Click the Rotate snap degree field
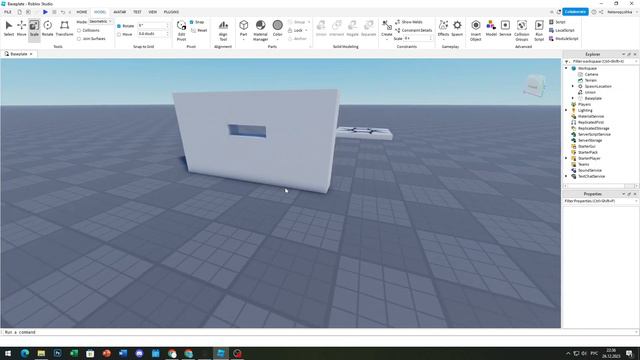Viewport: 640px width, 360px height. point(153,26)
